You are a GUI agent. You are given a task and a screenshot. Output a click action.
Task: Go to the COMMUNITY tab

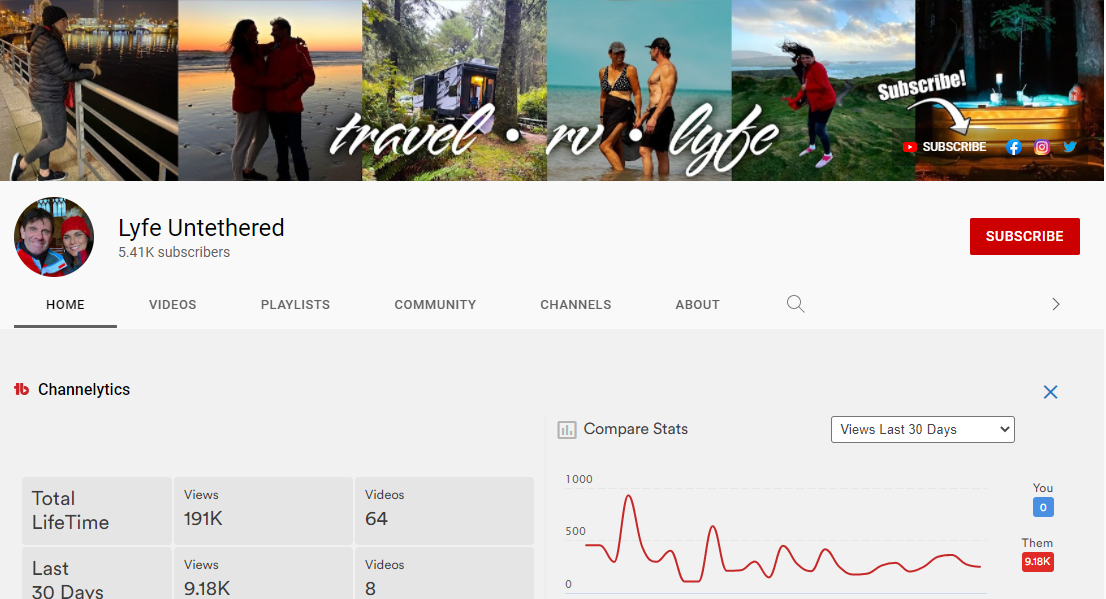pos(435,305)
